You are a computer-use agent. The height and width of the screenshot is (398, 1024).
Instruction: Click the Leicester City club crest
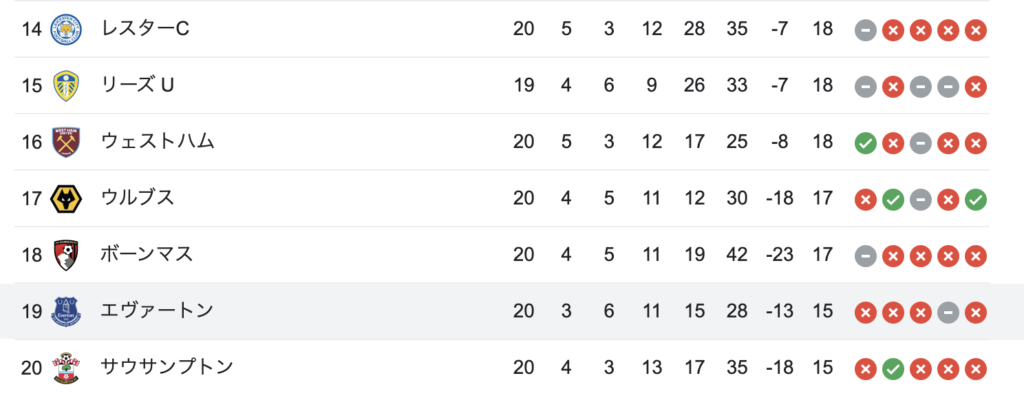[67, 29]
